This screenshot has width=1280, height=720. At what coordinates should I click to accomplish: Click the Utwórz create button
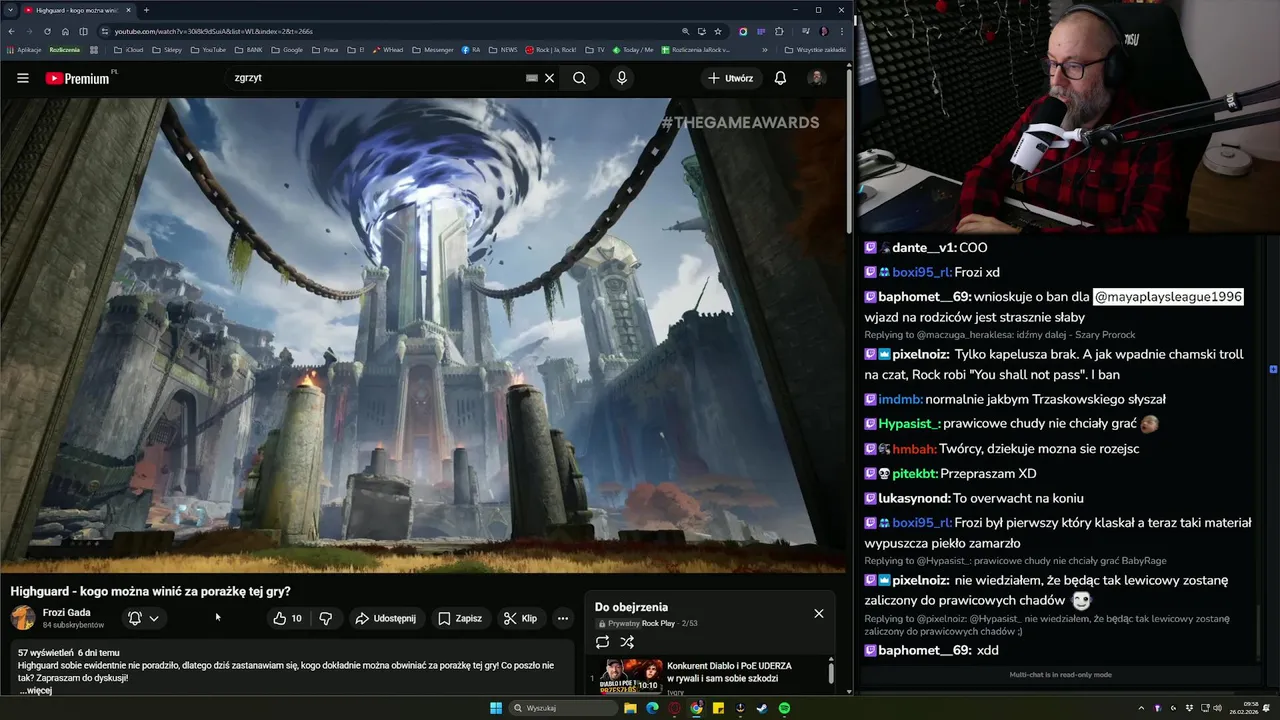pyautogui.click(x=731, y=78)
